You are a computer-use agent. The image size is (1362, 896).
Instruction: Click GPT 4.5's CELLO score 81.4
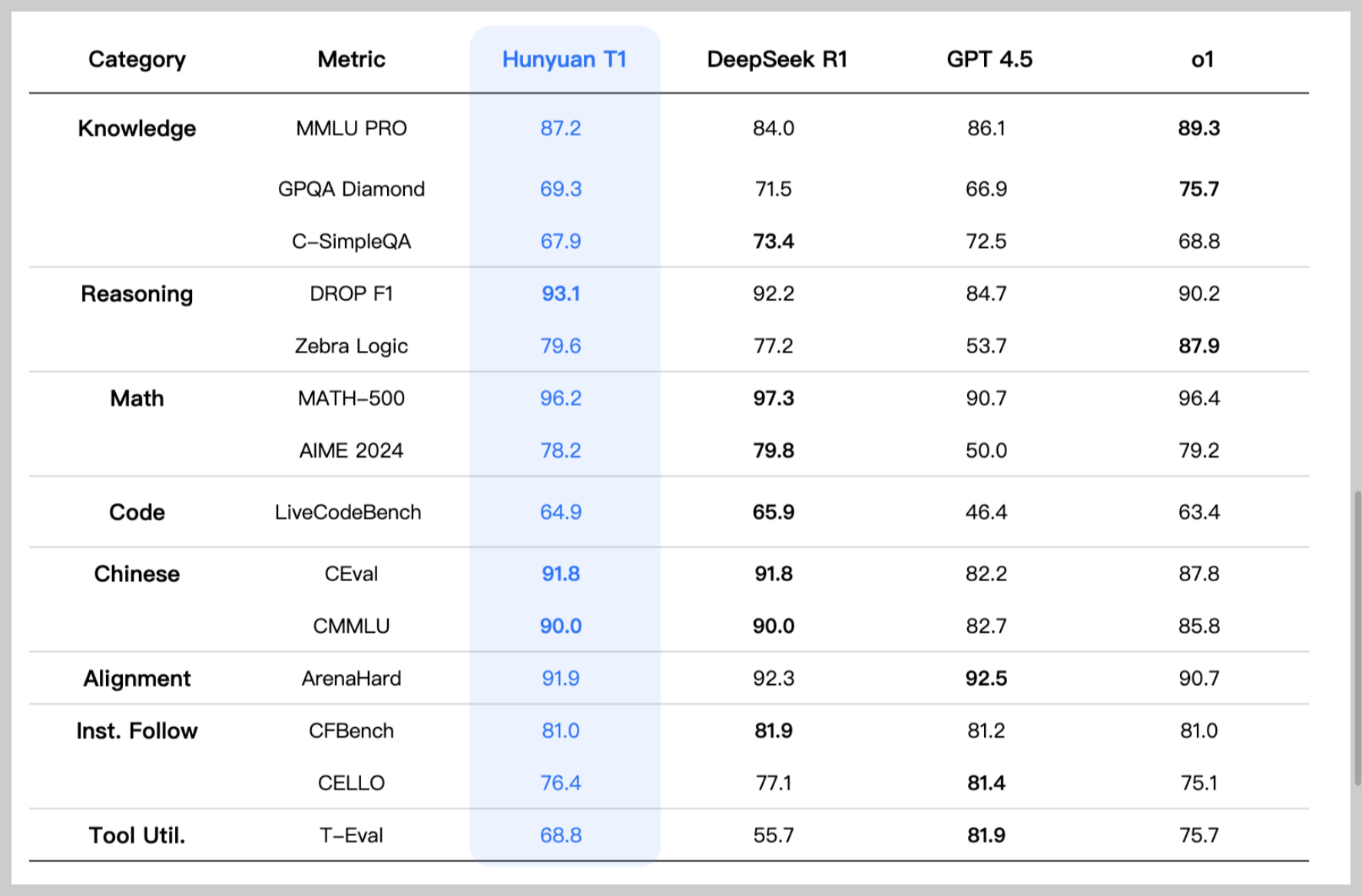[x=986, y=782]
